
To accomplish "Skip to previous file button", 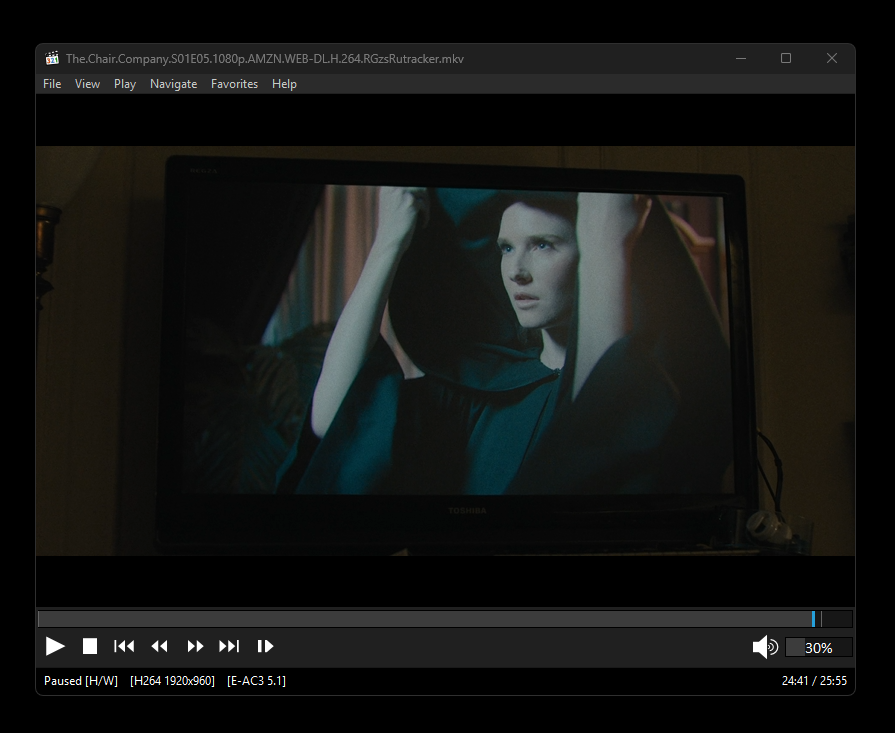I will coord(124,646).
